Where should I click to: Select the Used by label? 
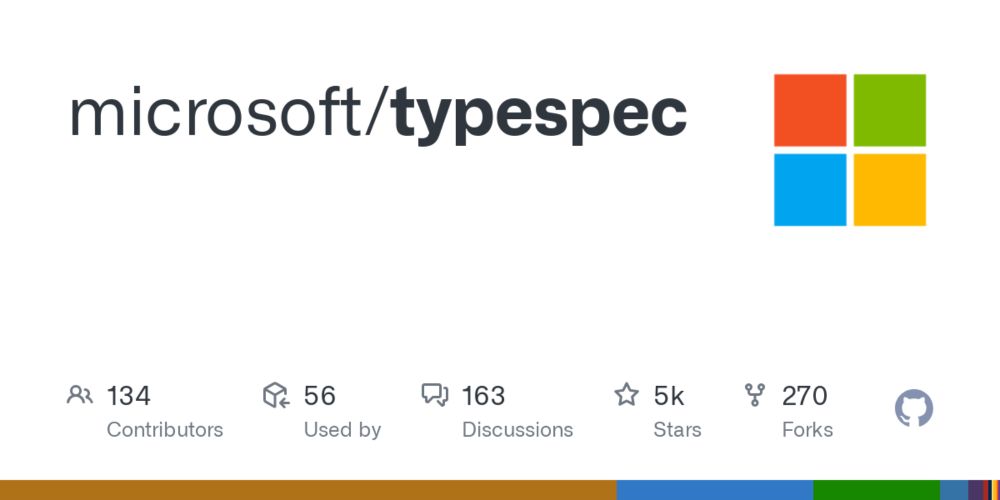pos(342,430)
